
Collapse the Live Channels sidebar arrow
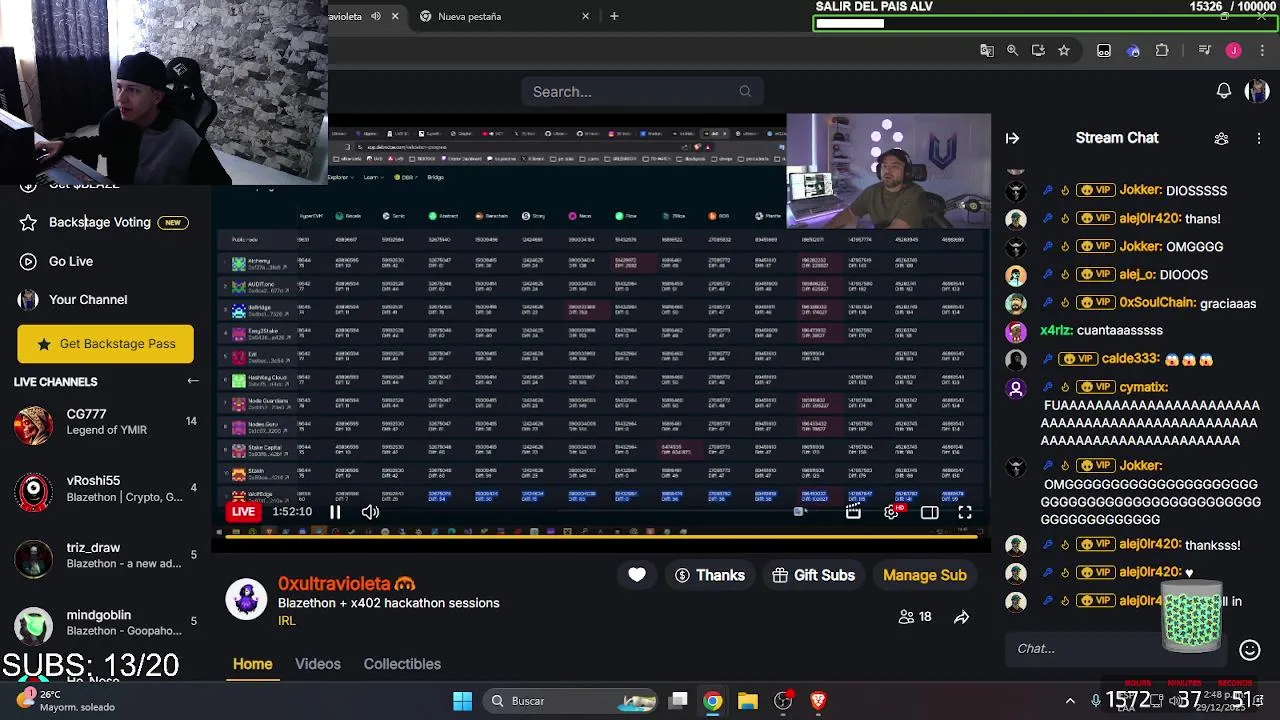pyautogui.click(x=193, y=381)
